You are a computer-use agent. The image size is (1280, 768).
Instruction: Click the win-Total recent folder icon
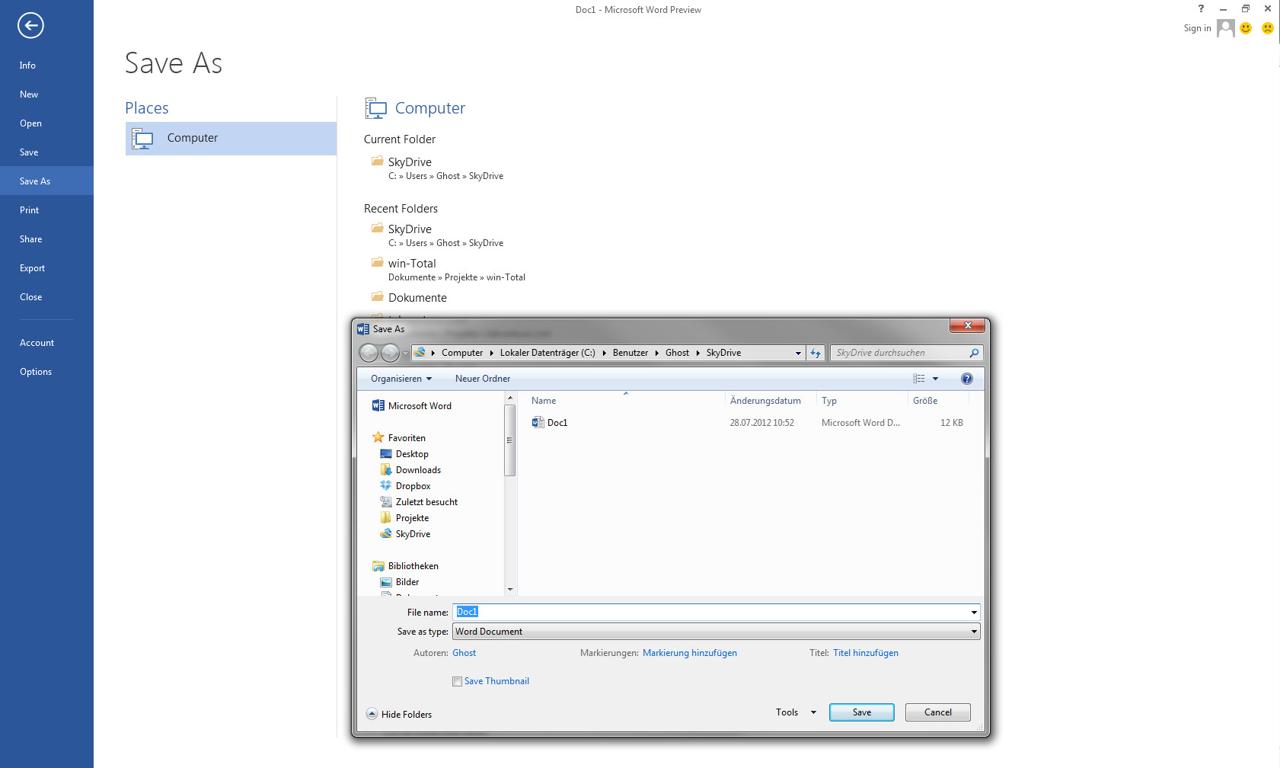click(x=377, y=263)
